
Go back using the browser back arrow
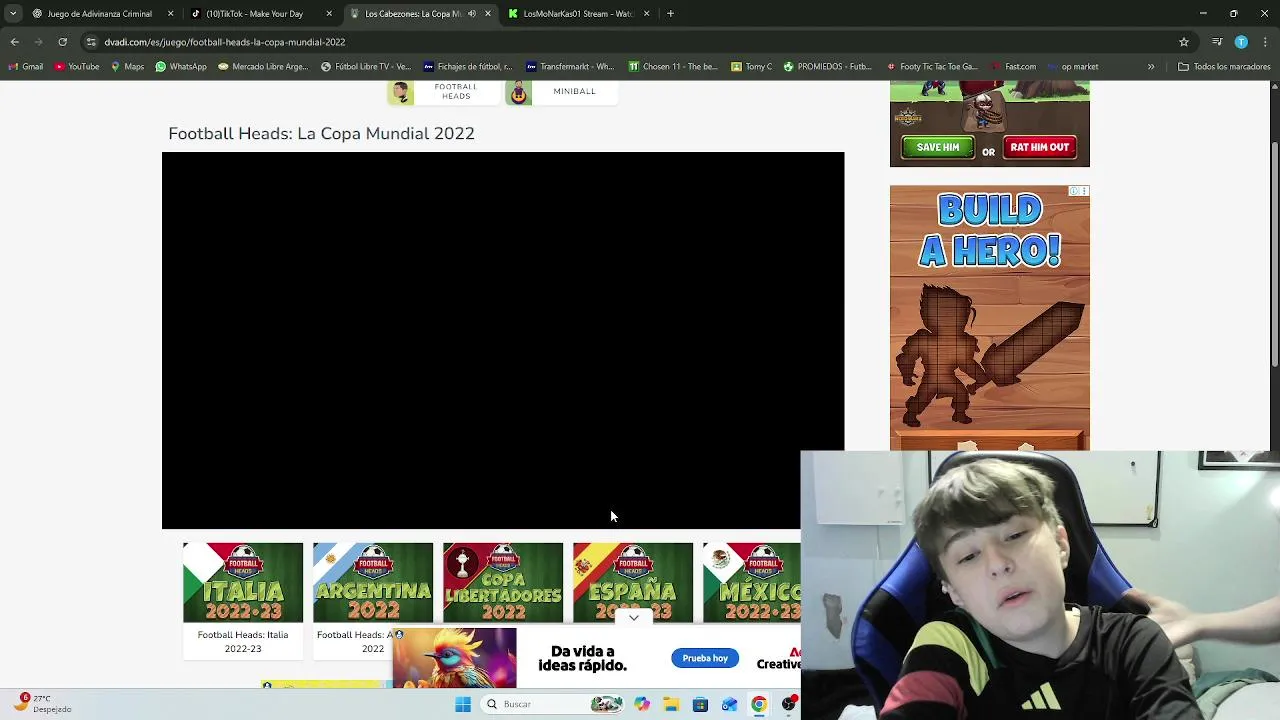(14, 42)
